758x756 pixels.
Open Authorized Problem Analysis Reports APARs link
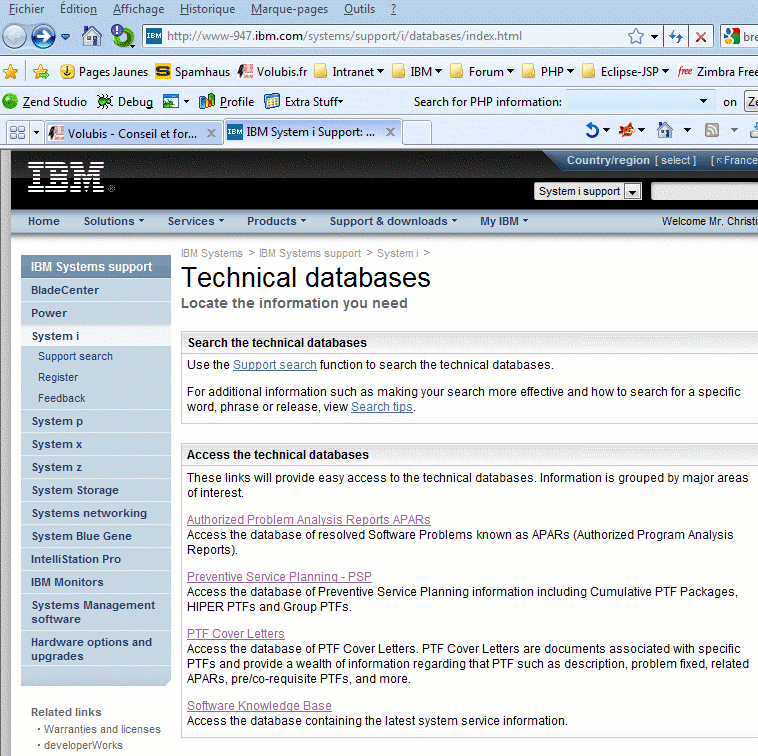(x=308, y=520)
